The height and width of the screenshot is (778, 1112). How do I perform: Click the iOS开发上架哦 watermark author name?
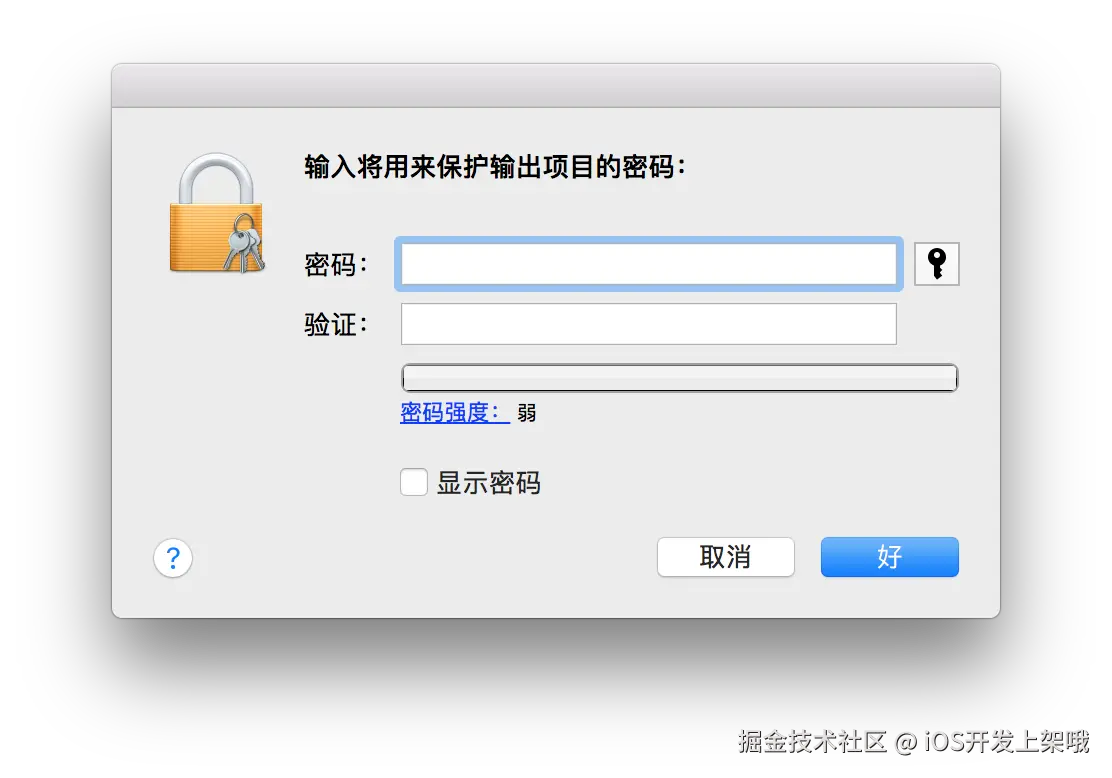1007,742
